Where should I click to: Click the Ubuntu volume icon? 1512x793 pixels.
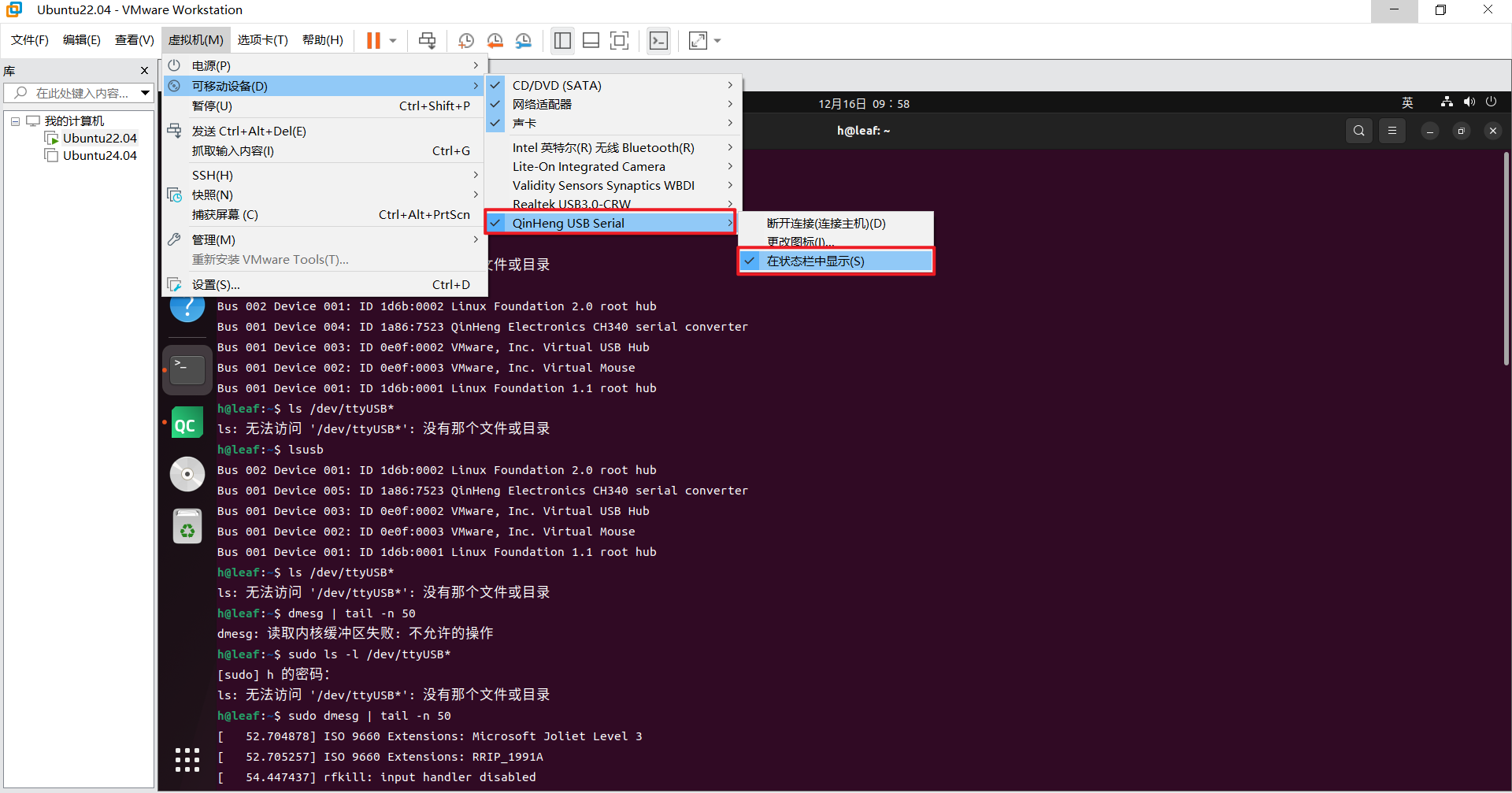coord(1469,102)
